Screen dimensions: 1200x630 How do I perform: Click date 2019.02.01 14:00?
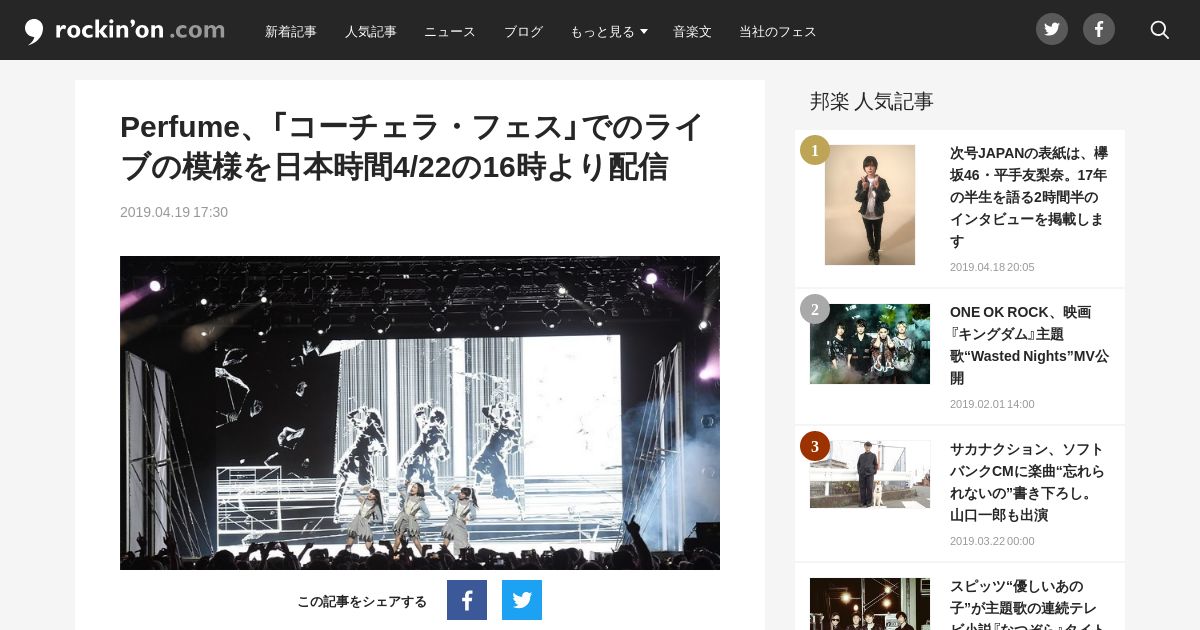992,404
